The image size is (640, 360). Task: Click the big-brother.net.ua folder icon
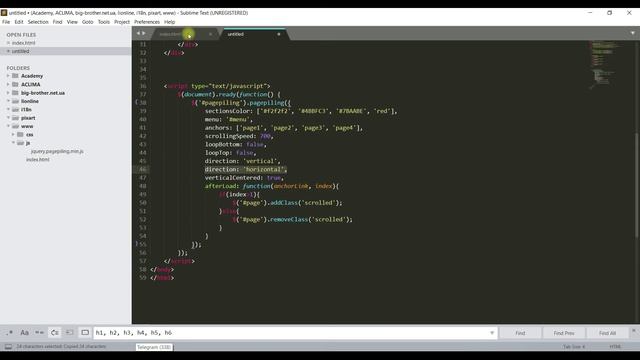(x=16, y=93)
